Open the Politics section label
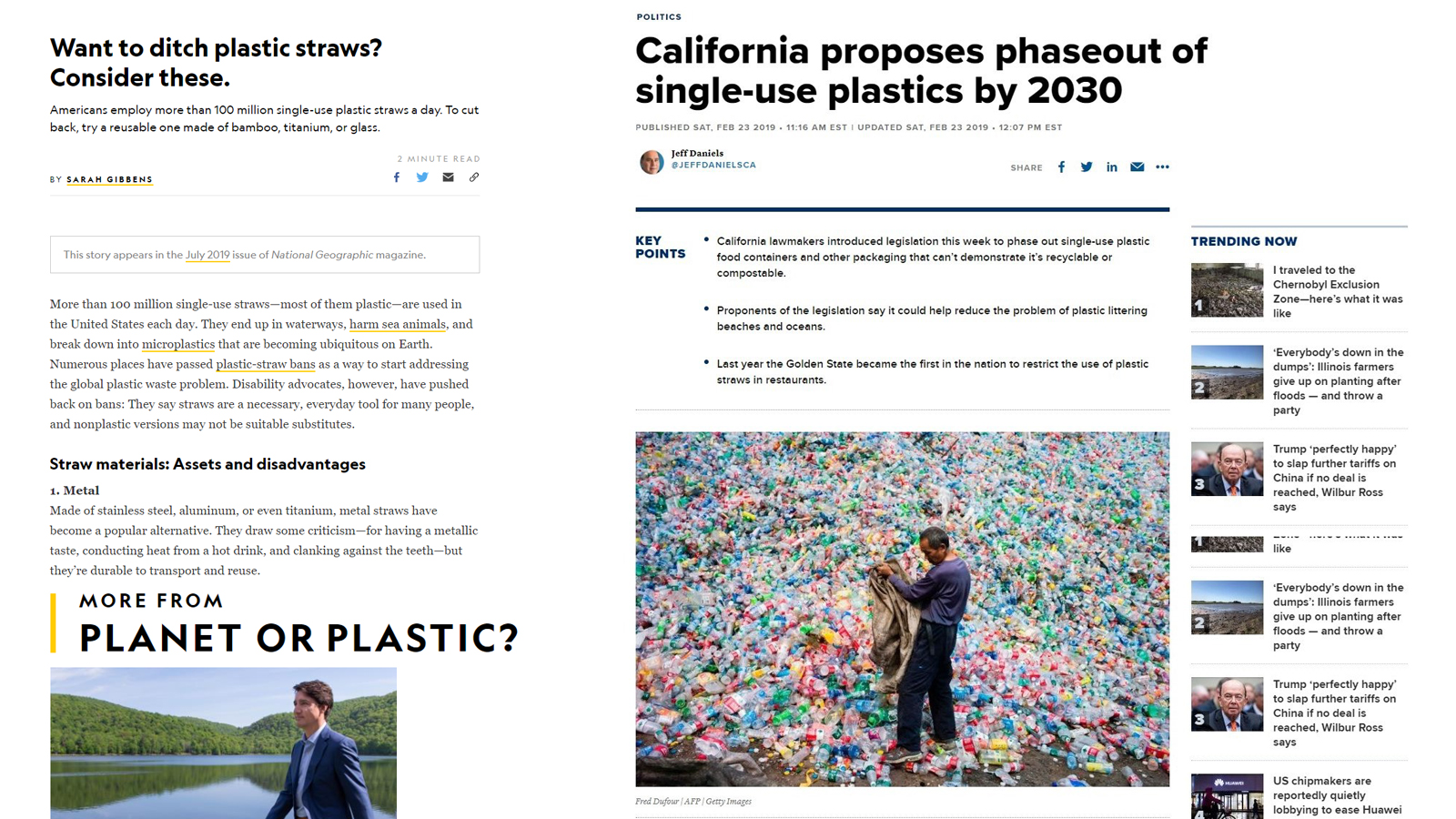This screenshot has width=1456, height=819. (x=659, y=17)
